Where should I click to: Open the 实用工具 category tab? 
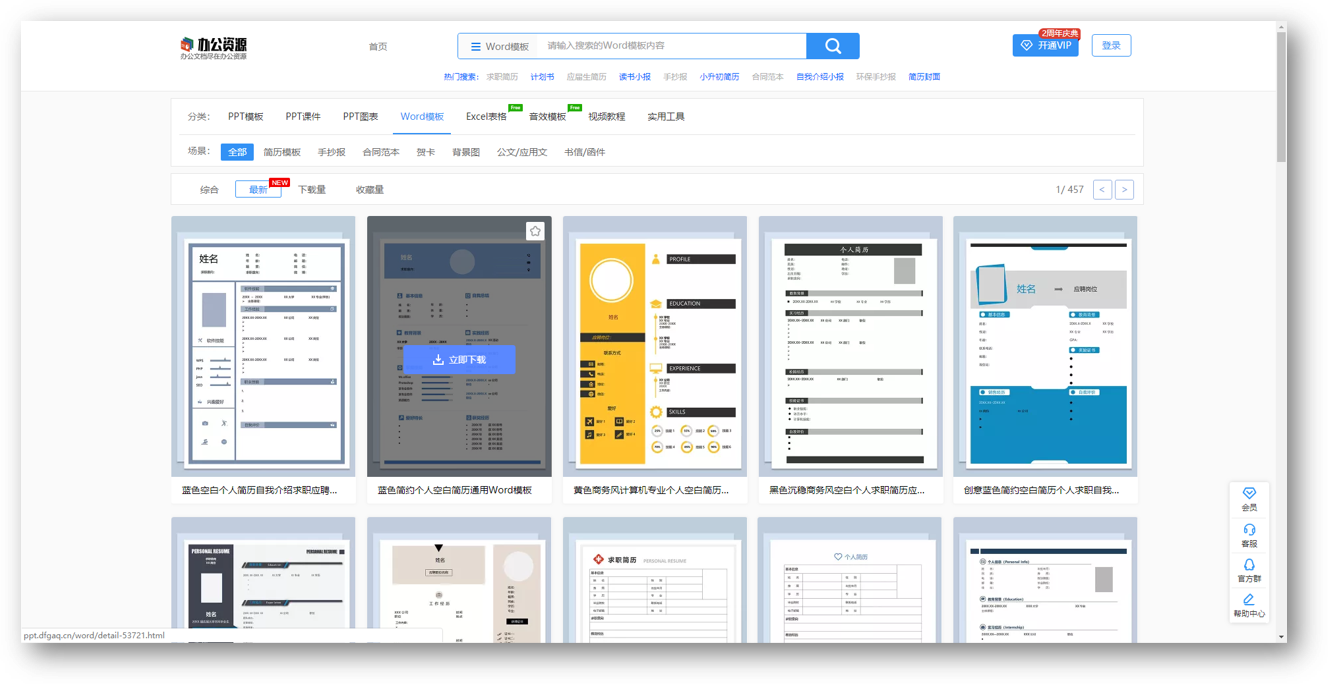point(665,117)
